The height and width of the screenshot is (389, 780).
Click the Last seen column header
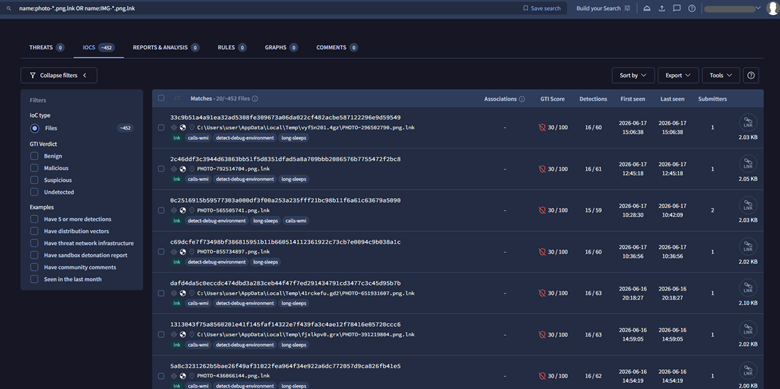tap(672, 99)
